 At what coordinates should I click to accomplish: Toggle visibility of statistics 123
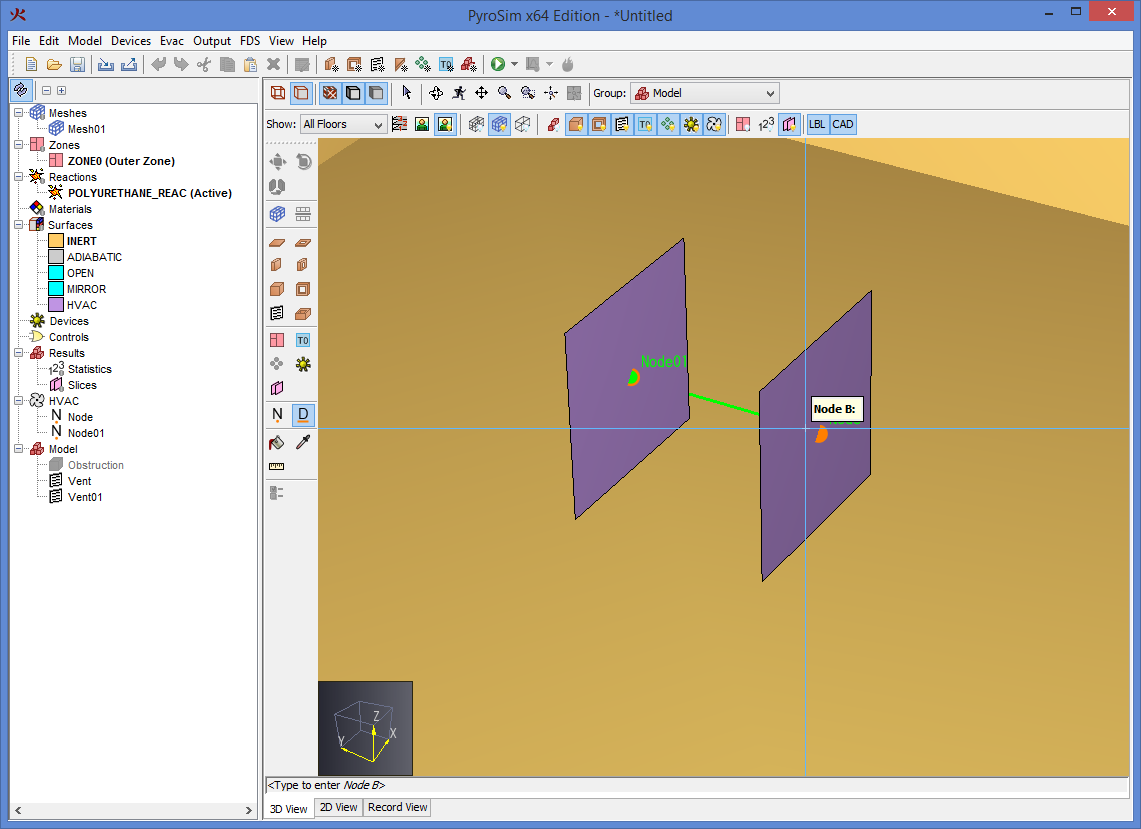pos(766,124)
